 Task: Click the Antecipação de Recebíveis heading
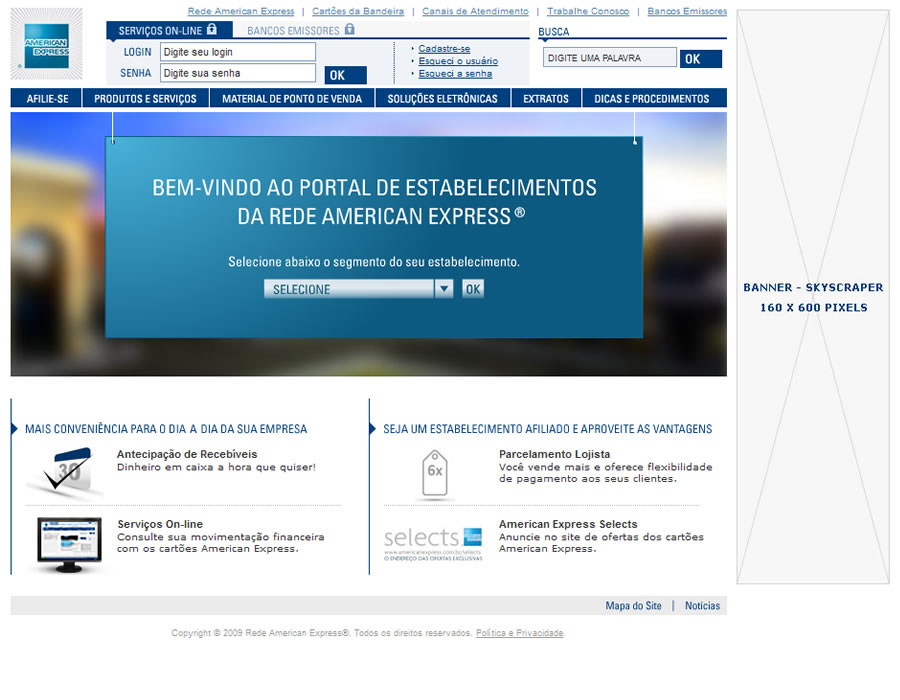187,454
